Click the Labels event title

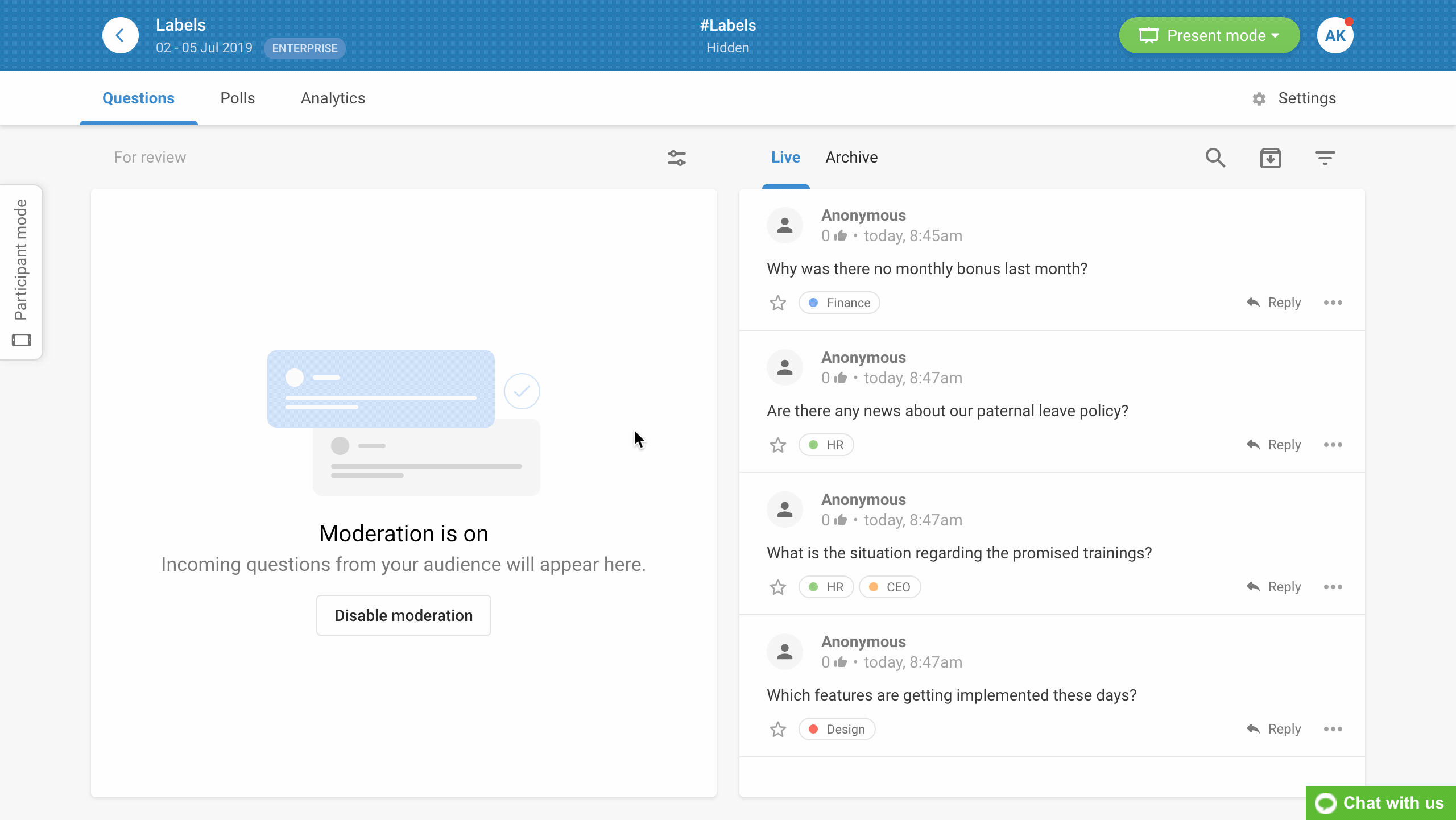181,25
